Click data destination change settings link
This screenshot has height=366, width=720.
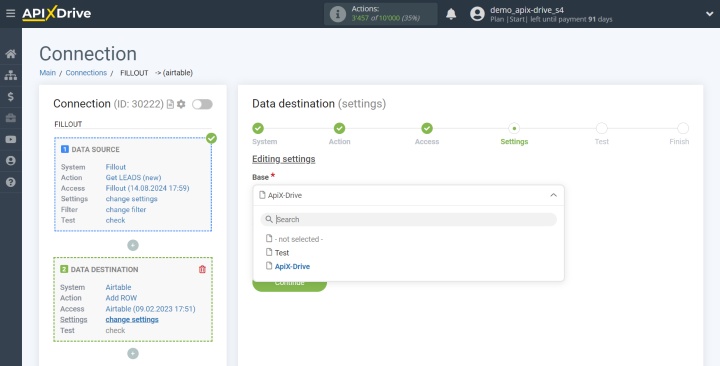[x=132, y=320]
